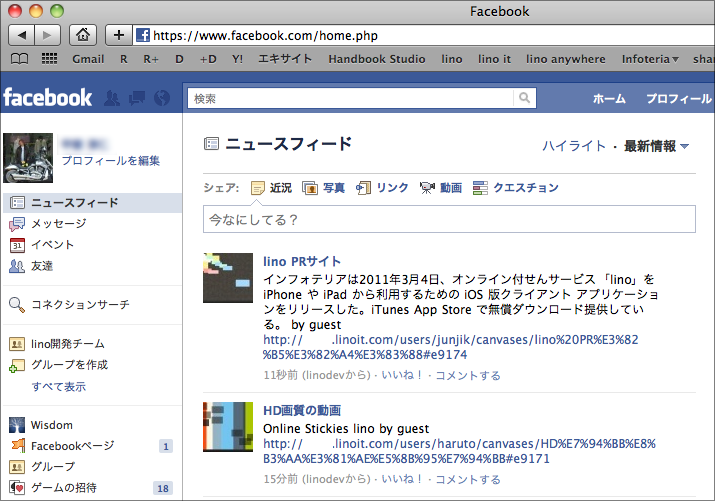Click いいね！ on lino PRサイト post
The width and height of the screenshot is (715, 501).
tap(402, 375)
